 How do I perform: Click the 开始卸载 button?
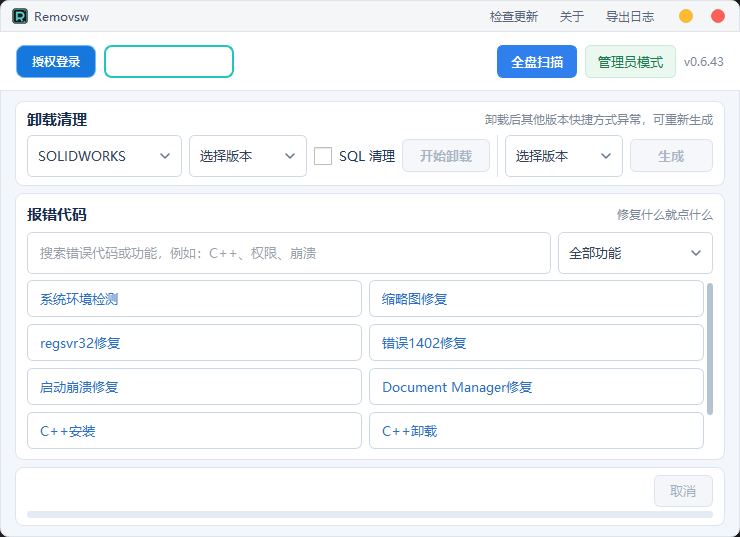click(x=446, y=156)
